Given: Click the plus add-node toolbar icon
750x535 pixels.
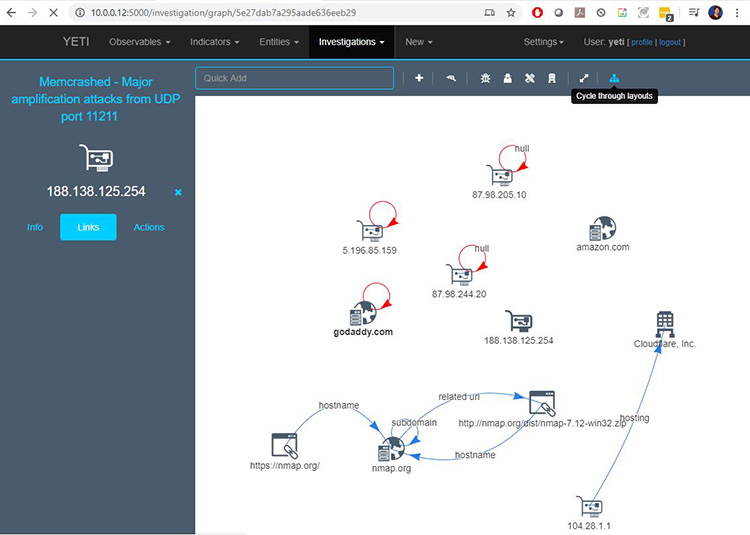Looking at the screenshot, I should click(x=419, y=78).
